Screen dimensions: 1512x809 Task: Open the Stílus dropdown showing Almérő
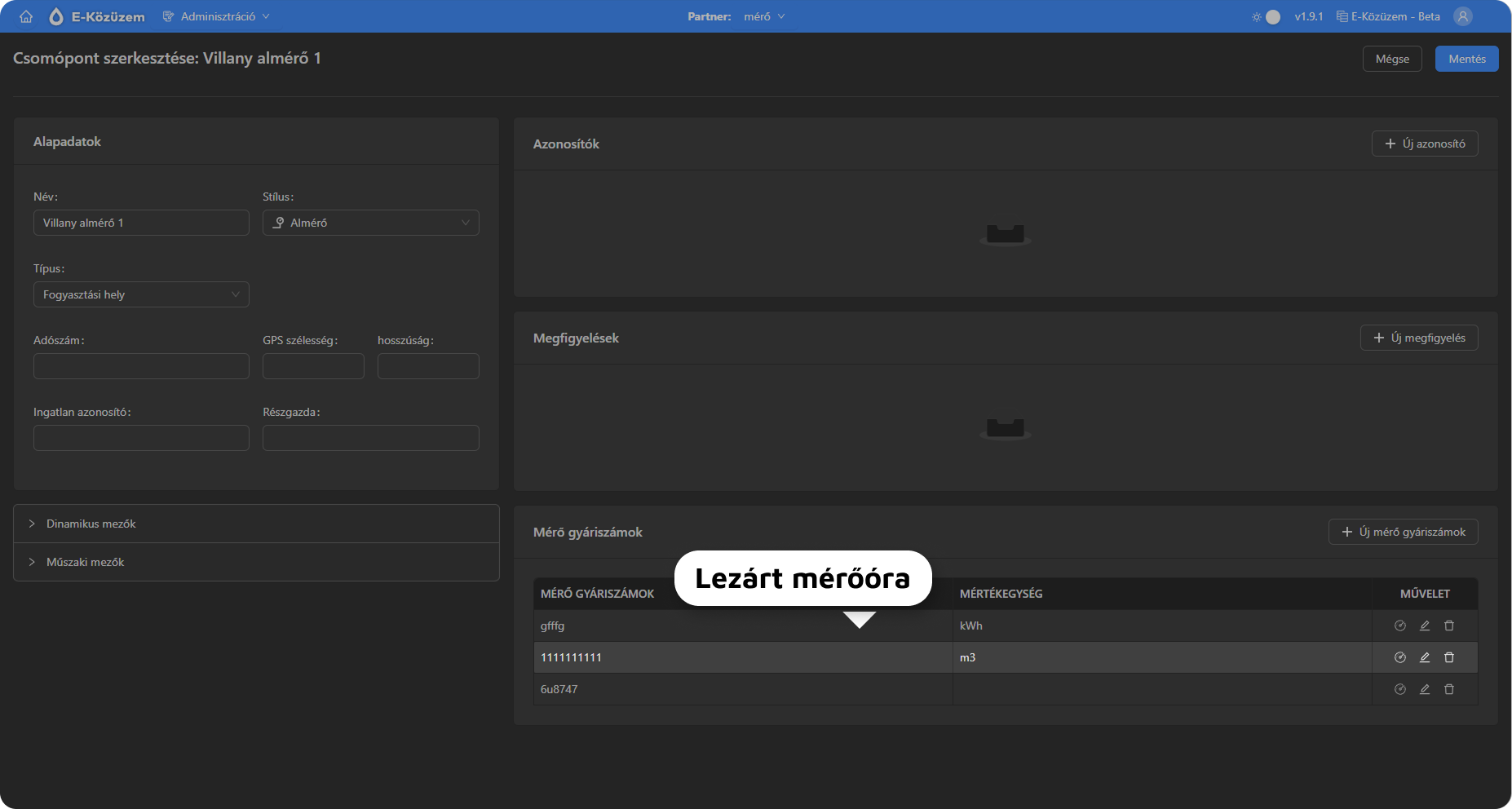pyautogui.click(x=370, y=223)
